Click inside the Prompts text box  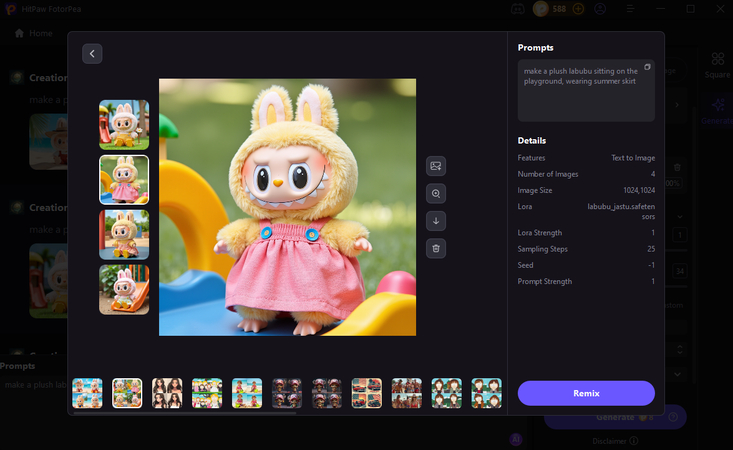(x=586, y=91)
